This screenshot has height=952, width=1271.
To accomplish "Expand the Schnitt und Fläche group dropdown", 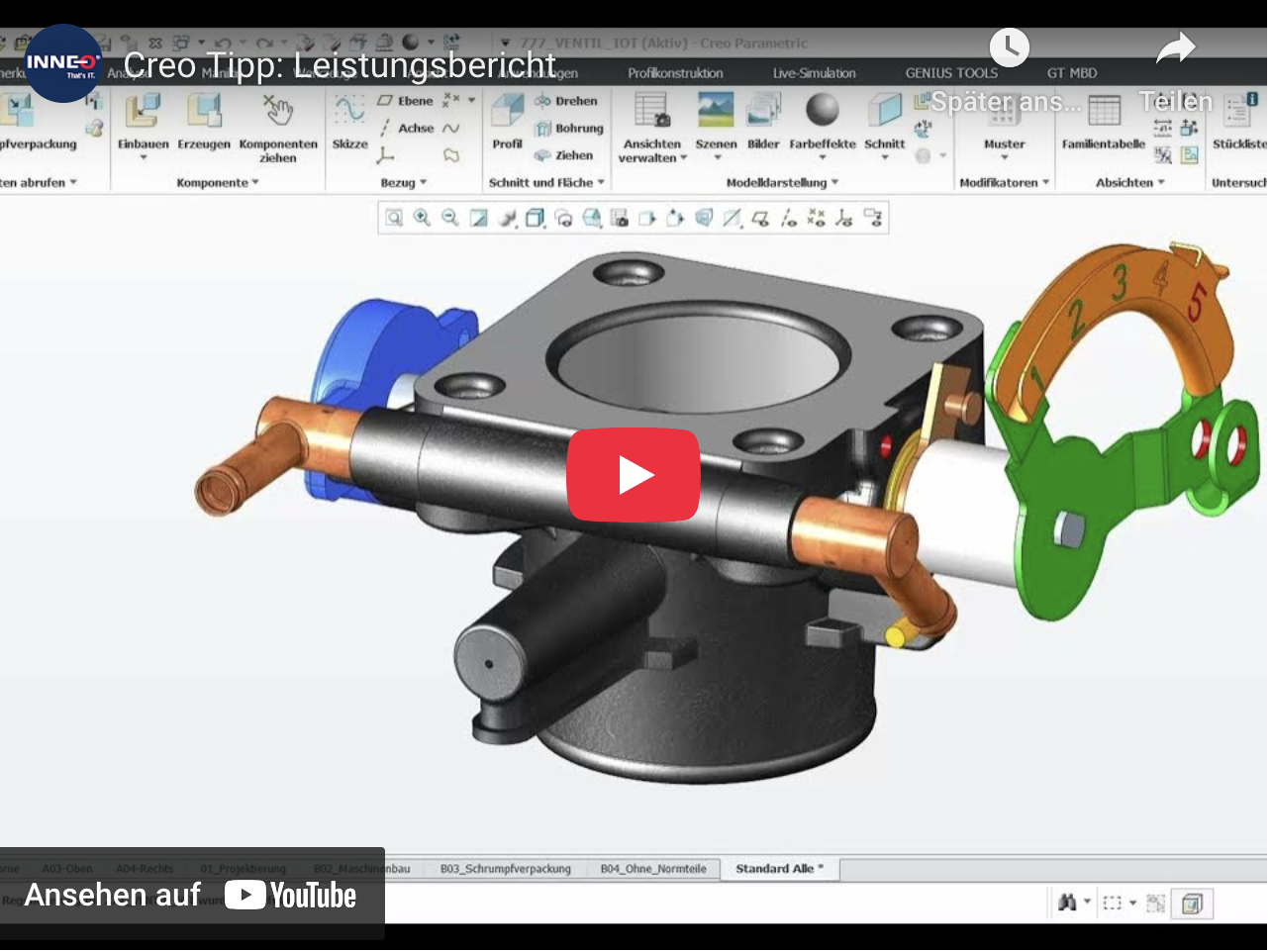I will tap(601, 183).
